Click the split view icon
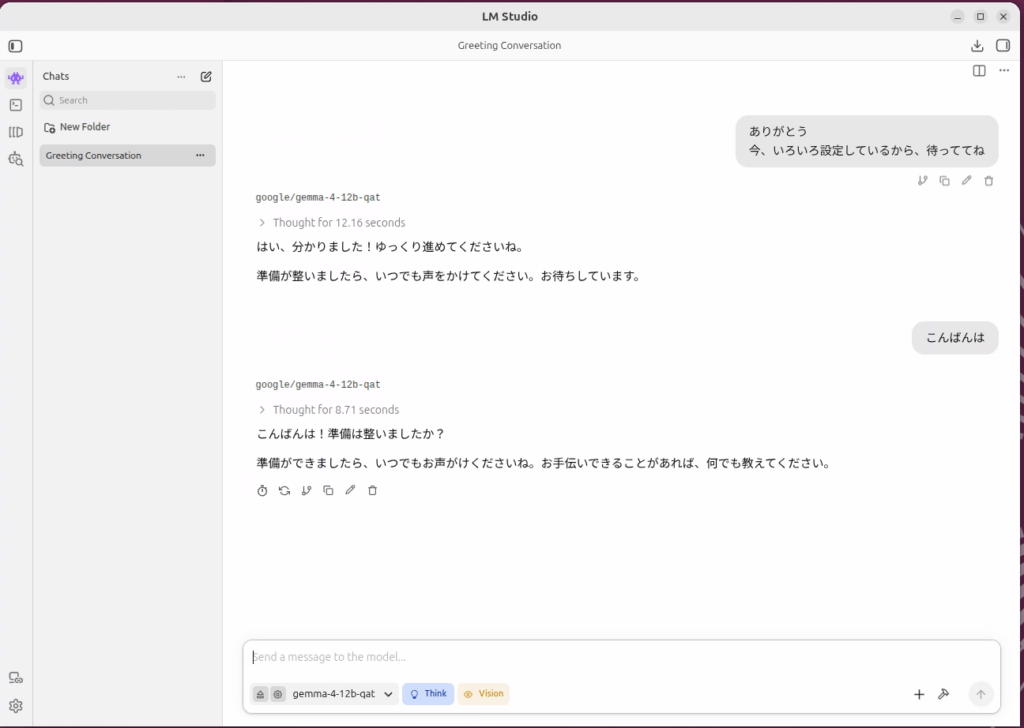This screenshot has width=1024, height=728. tap(979, 71)
